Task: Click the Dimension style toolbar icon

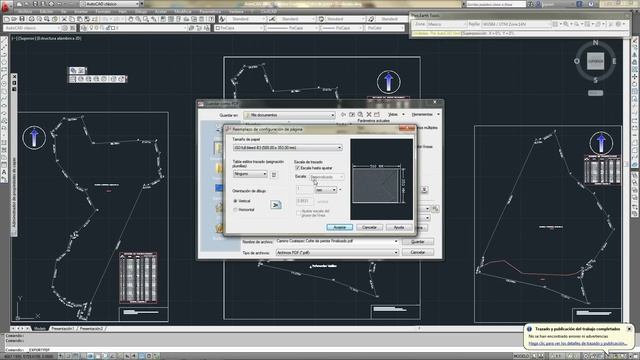Action: 272,19
